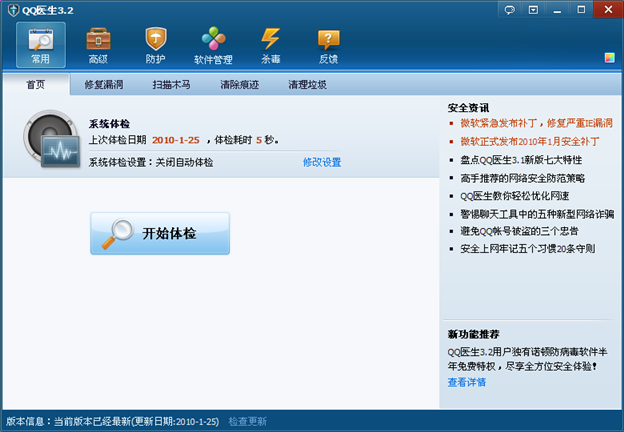This screenshot has height=432, width=624.
Task: Click the QQ医生 shield logo in title bar
Action: 13,10
